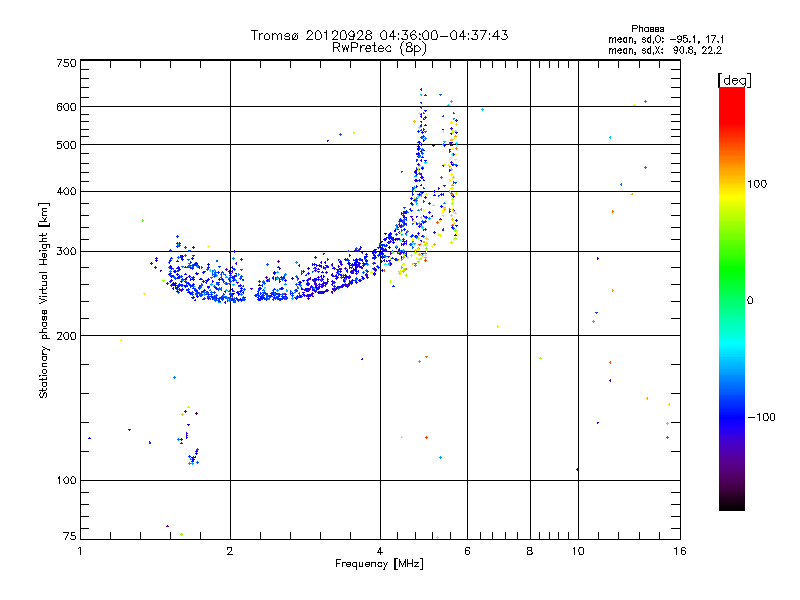This screenshot has height=600, width=800.
Task: Click the '[deg]' unit label above color bar
Action: click(x=734, y=80)
